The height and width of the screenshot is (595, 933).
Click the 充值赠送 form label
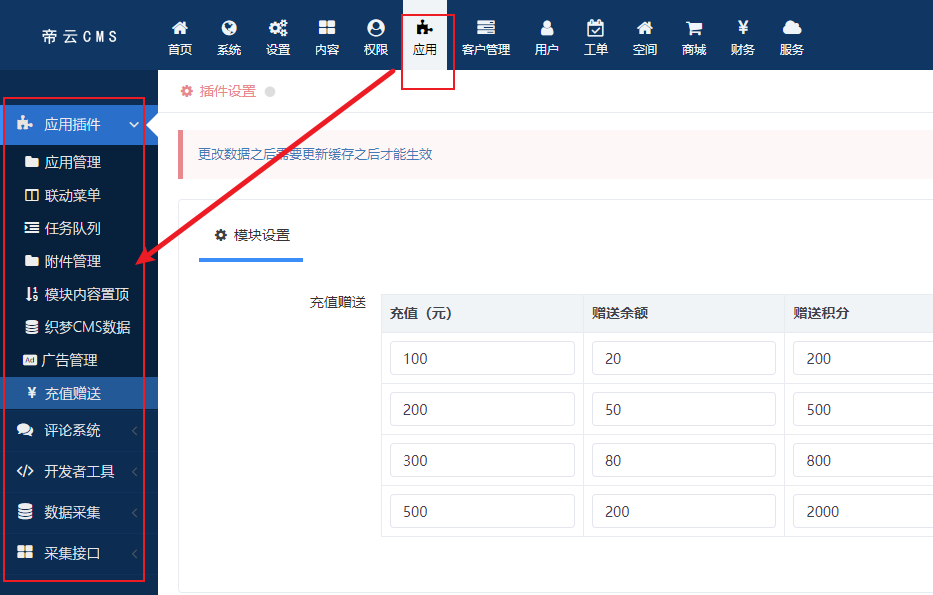[x=337, y=302]
